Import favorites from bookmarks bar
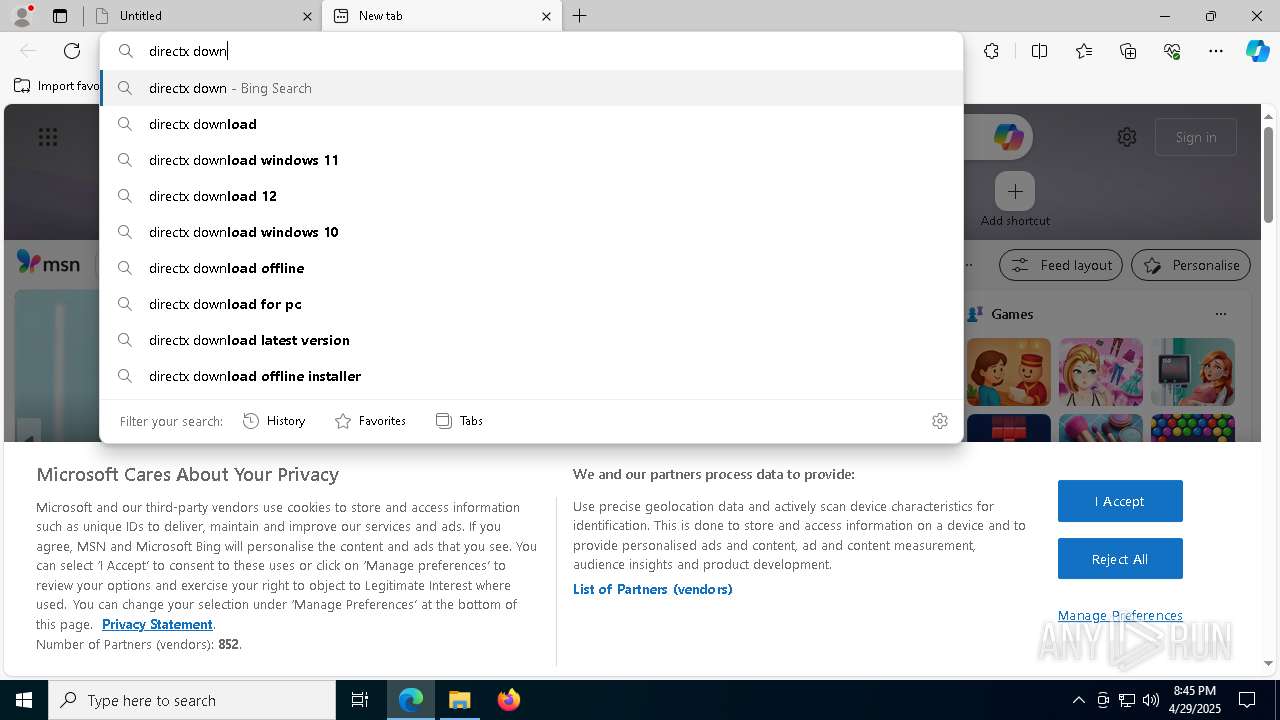Screen dimensions: 1280x720 [57, 86]
